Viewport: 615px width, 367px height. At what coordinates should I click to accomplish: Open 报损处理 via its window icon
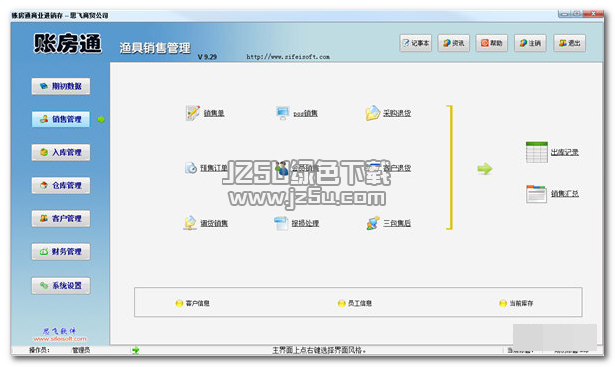click(x=281, y=223)
